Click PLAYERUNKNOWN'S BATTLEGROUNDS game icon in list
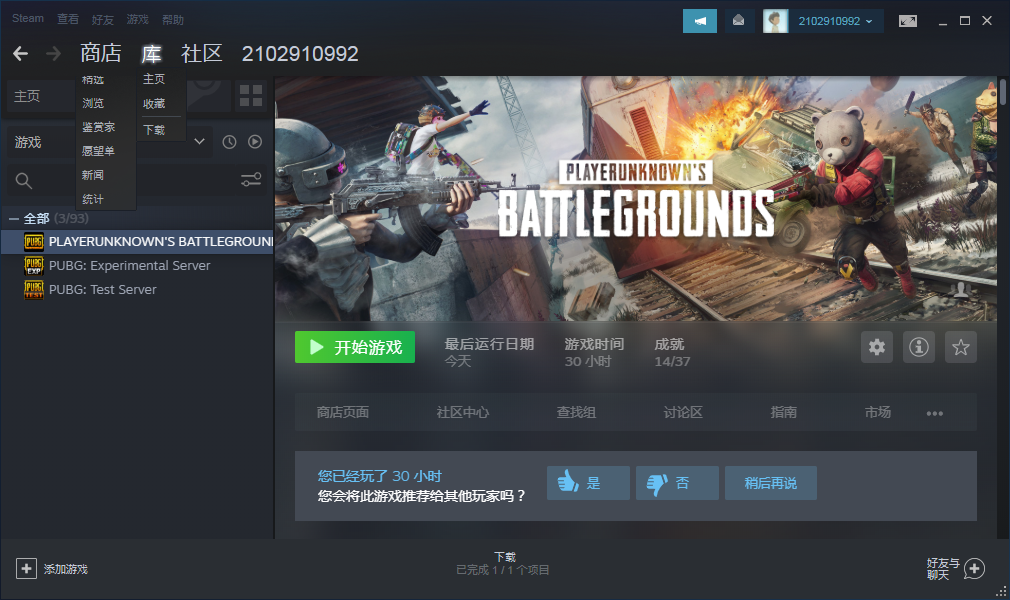 tap(33, 242)
